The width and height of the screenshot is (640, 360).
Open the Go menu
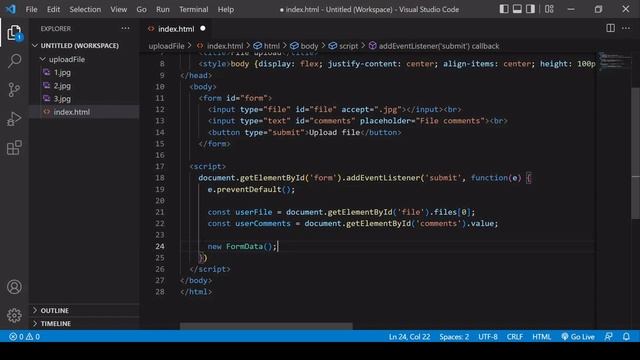pos(141,9)
